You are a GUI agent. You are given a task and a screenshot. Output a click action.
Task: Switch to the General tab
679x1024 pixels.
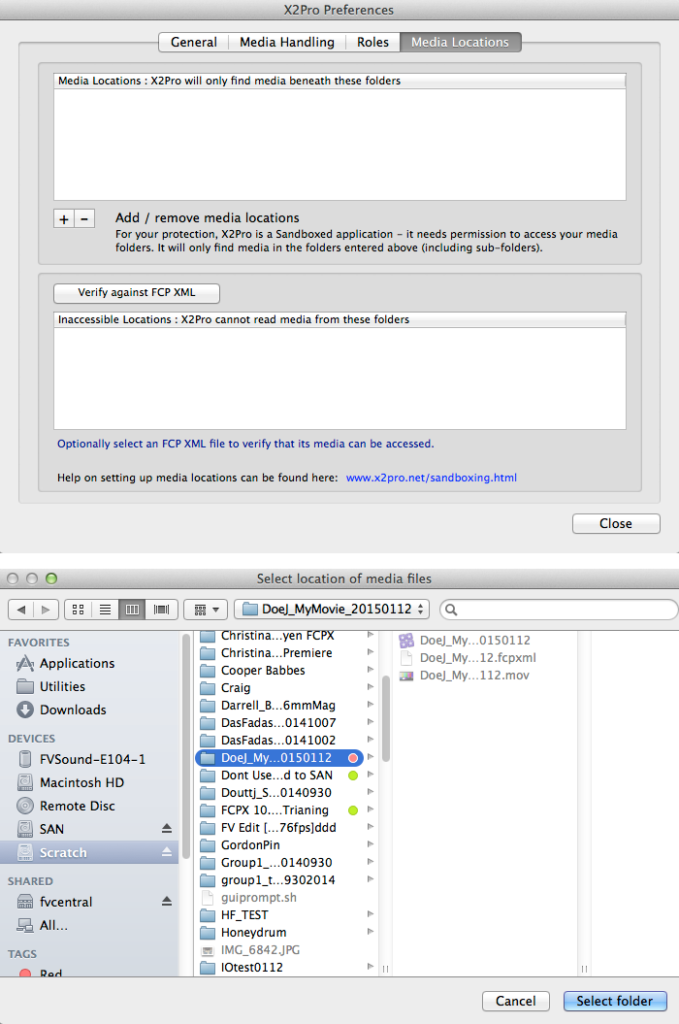(193, 42)
